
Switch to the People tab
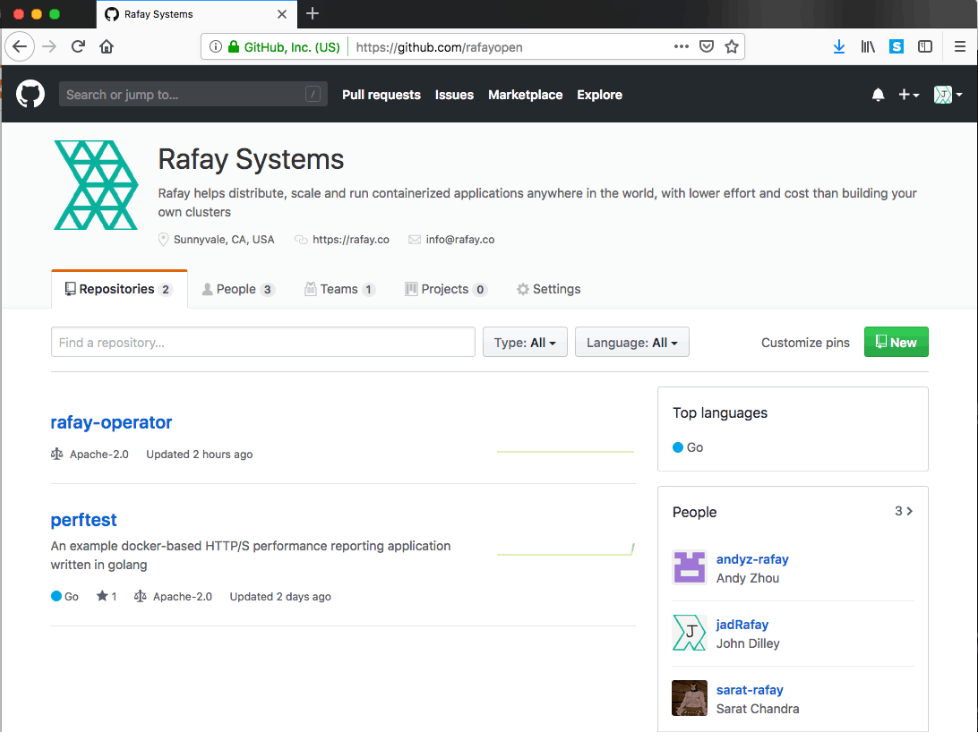pos(238,289)
